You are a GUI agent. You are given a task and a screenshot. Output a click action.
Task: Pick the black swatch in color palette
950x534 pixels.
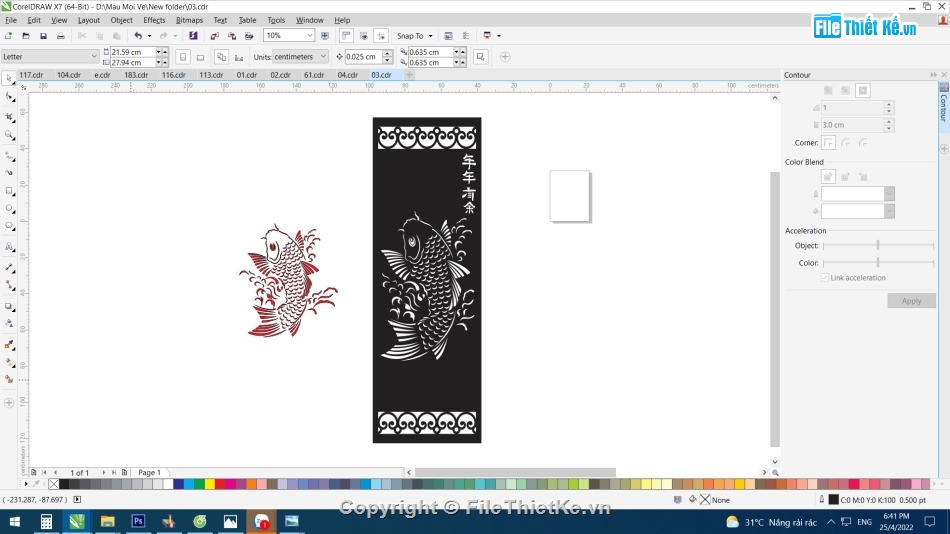click(x=64, y=484)
